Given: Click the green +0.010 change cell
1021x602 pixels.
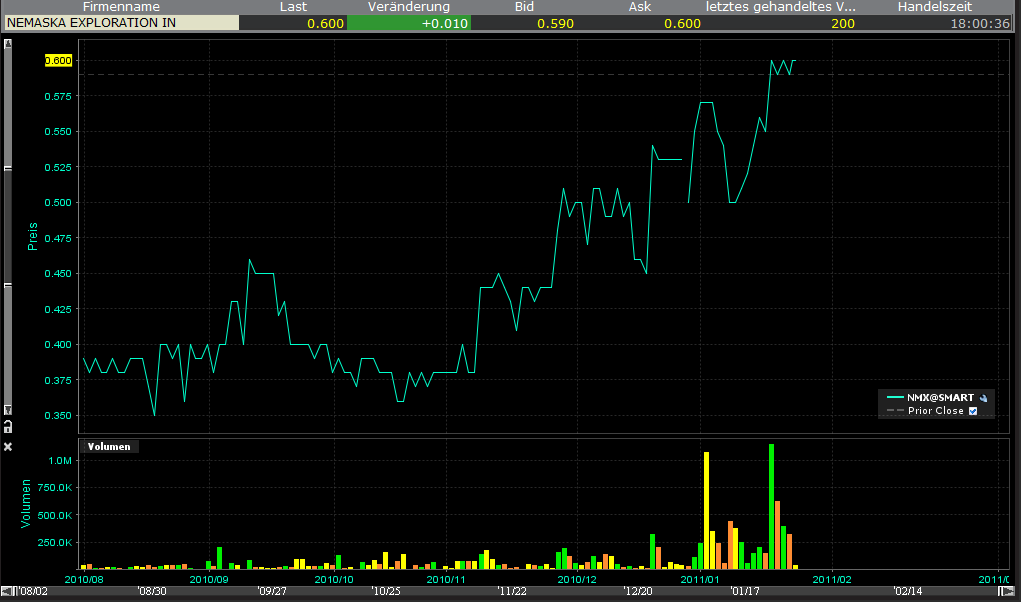Looking at the screenshot, I should point(409,23).
